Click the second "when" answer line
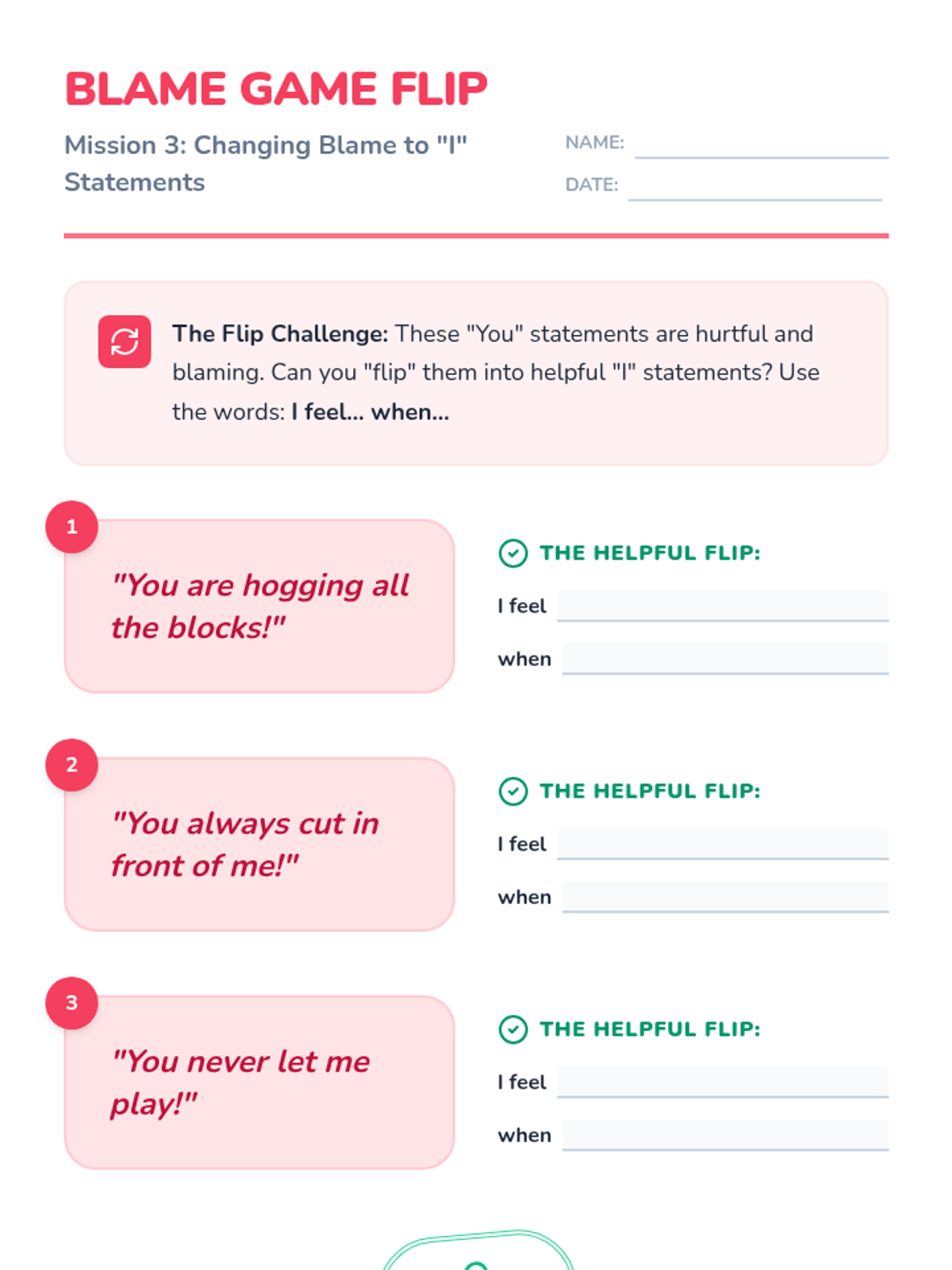Screen dimensions: 952x1270 [725, 898]
